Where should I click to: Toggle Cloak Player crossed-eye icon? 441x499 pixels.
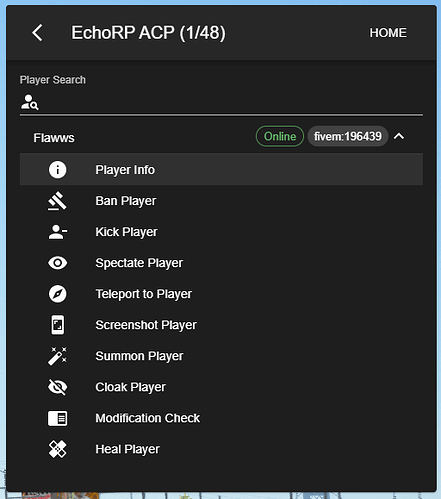click(x=58, y=387)
